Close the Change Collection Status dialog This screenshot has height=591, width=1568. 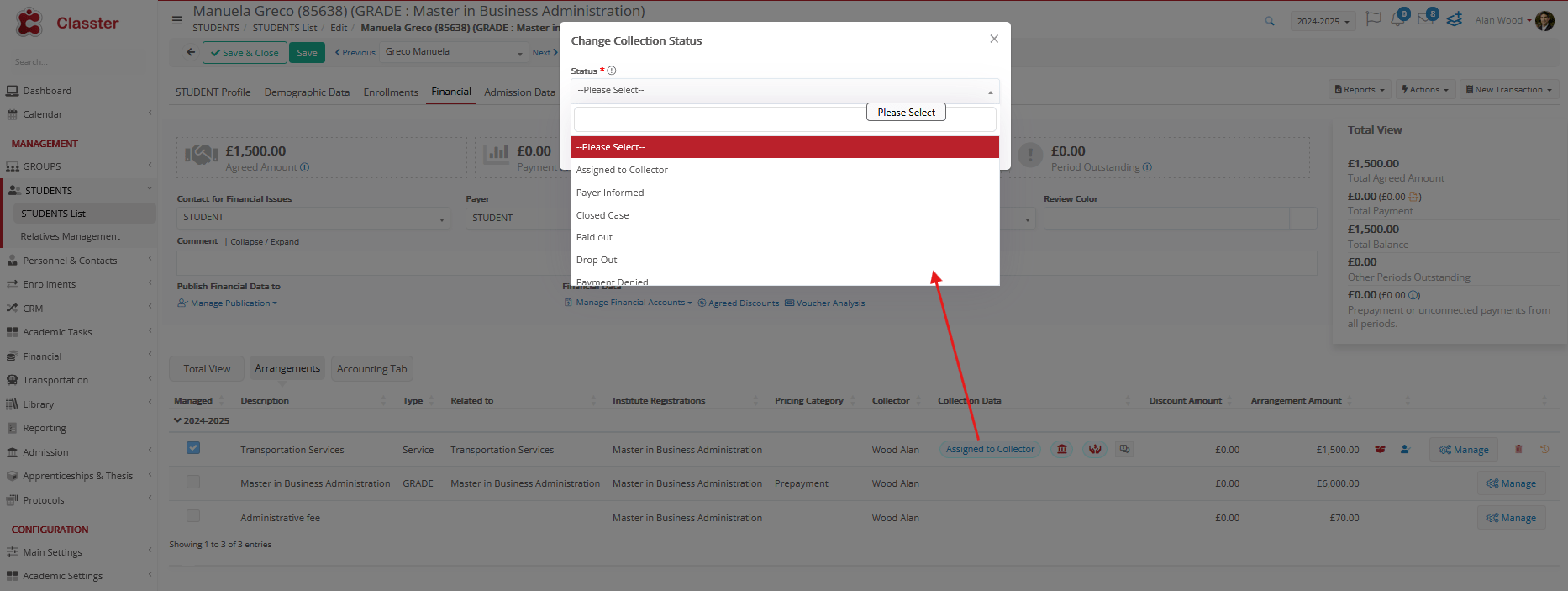pos(994,39)
